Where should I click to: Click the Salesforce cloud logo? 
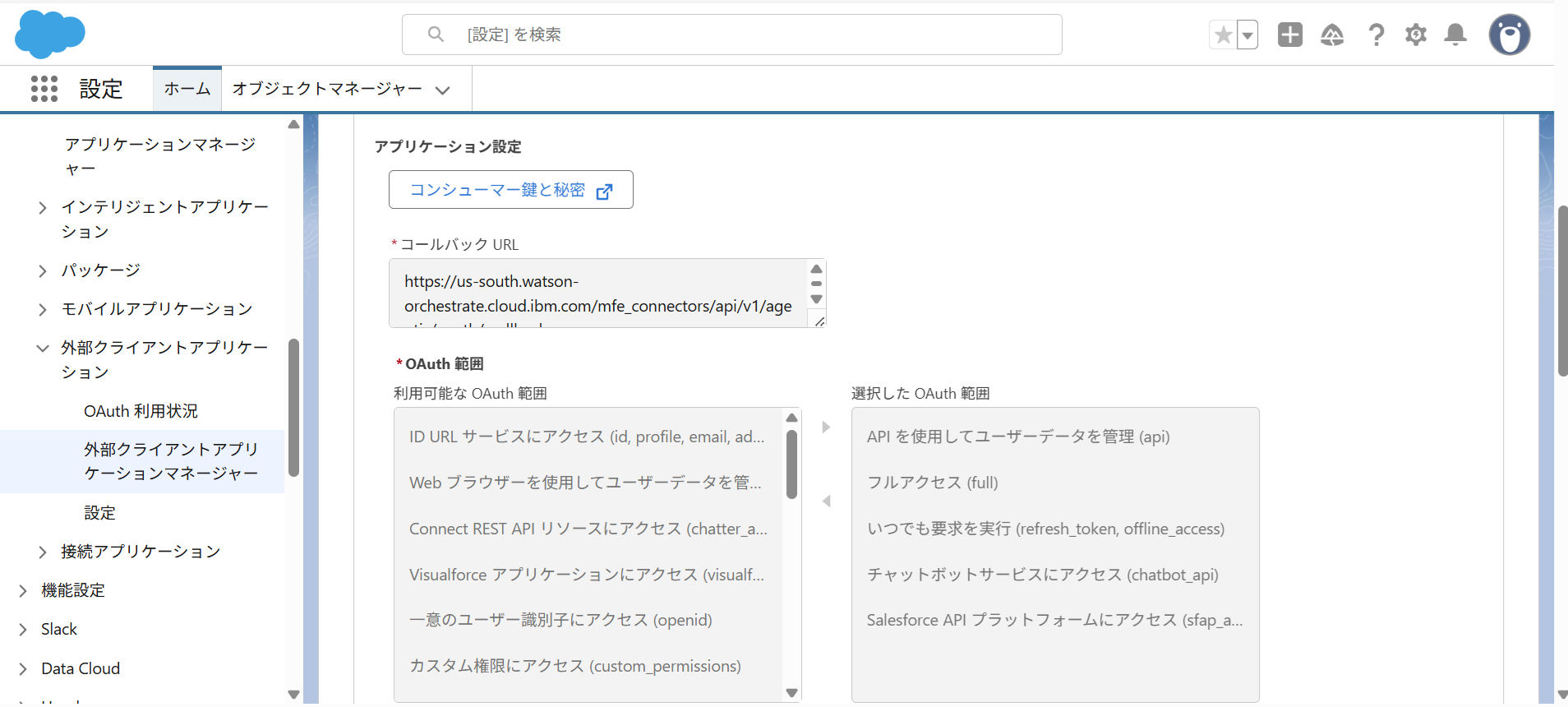pyautogui.click(x=49, y=35)
